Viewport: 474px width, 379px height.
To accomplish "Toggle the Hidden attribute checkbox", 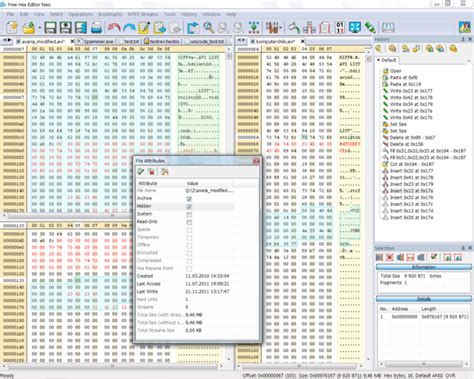I will pos(189,207).
